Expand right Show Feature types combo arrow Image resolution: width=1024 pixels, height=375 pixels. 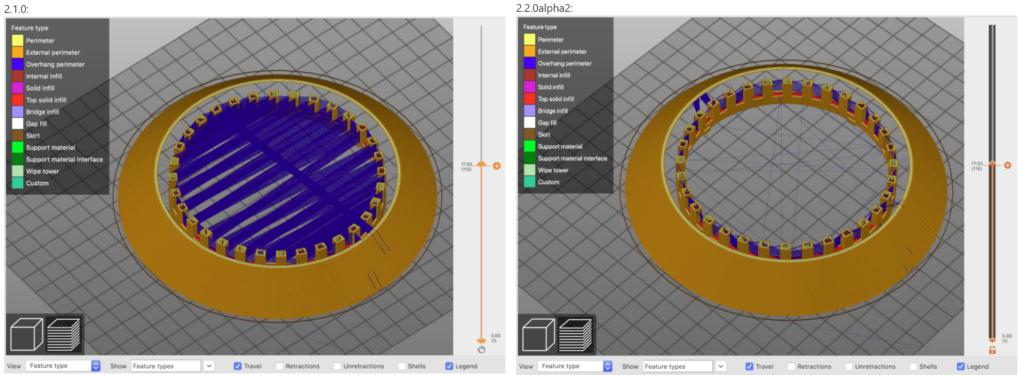point(721,367)
